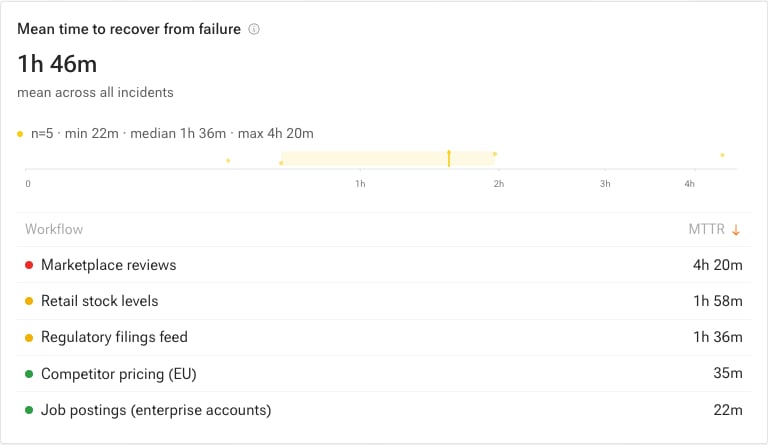
Task: Open the Competitor pricing (EU) workflow
Action: 384,374
